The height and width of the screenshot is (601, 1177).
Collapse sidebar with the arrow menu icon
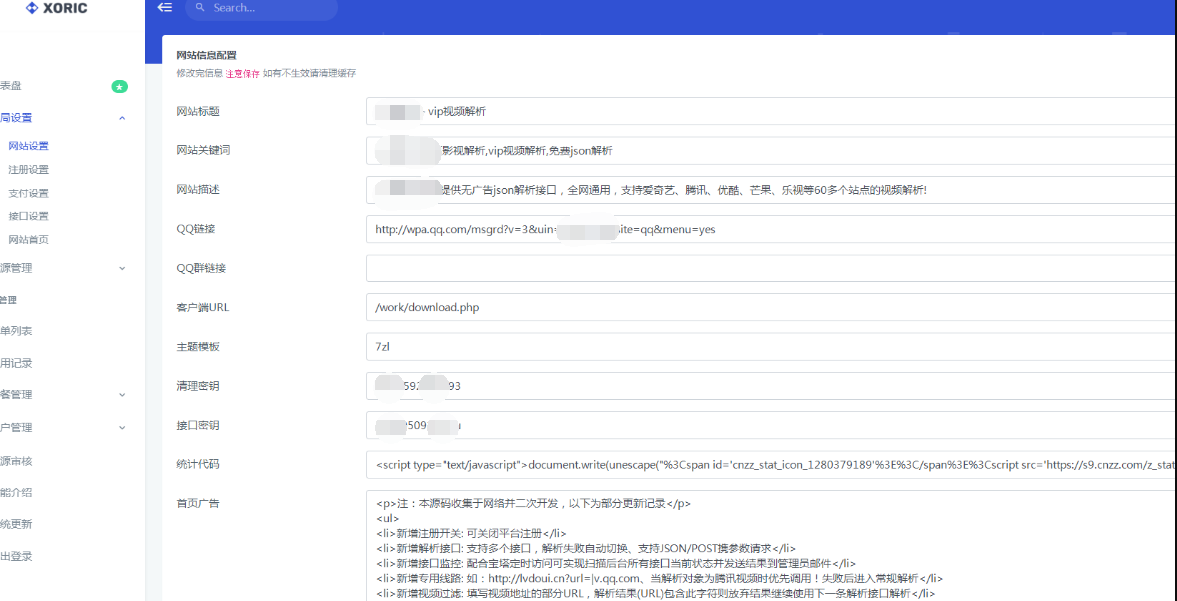point(165,8)
